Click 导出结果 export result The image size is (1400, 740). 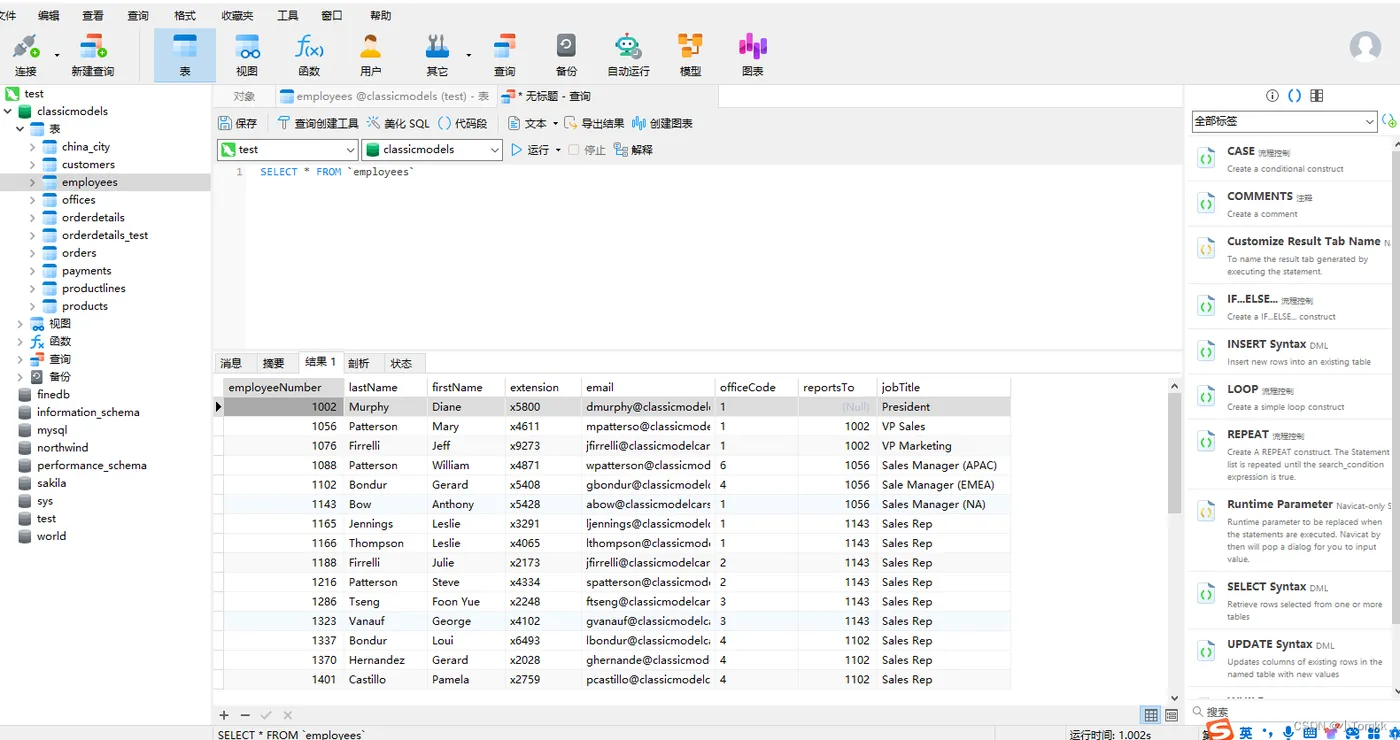594,123
